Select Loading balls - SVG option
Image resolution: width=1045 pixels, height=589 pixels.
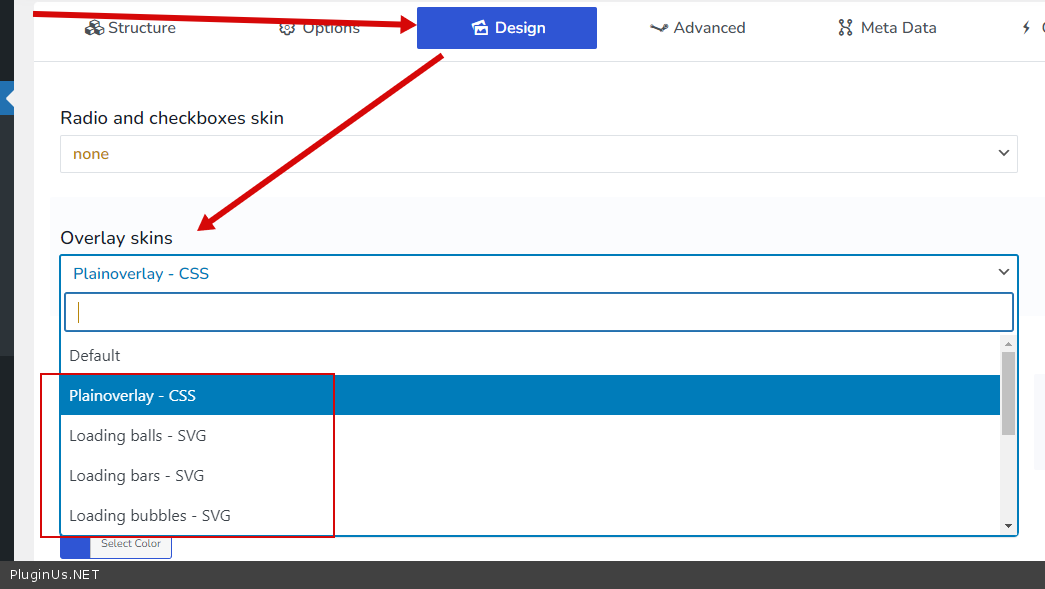(x=137, y=436)
